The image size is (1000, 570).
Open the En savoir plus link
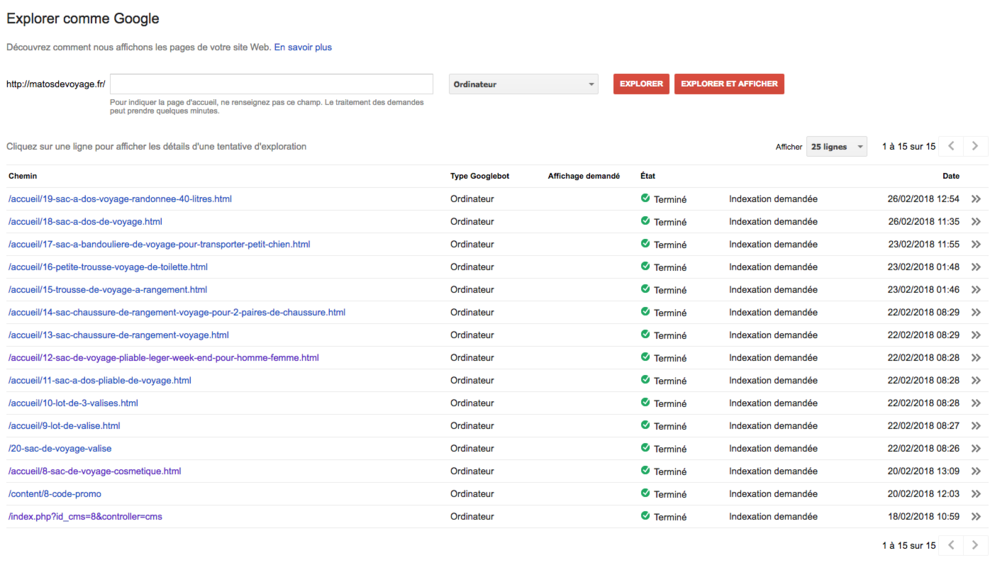coord(303,47)
